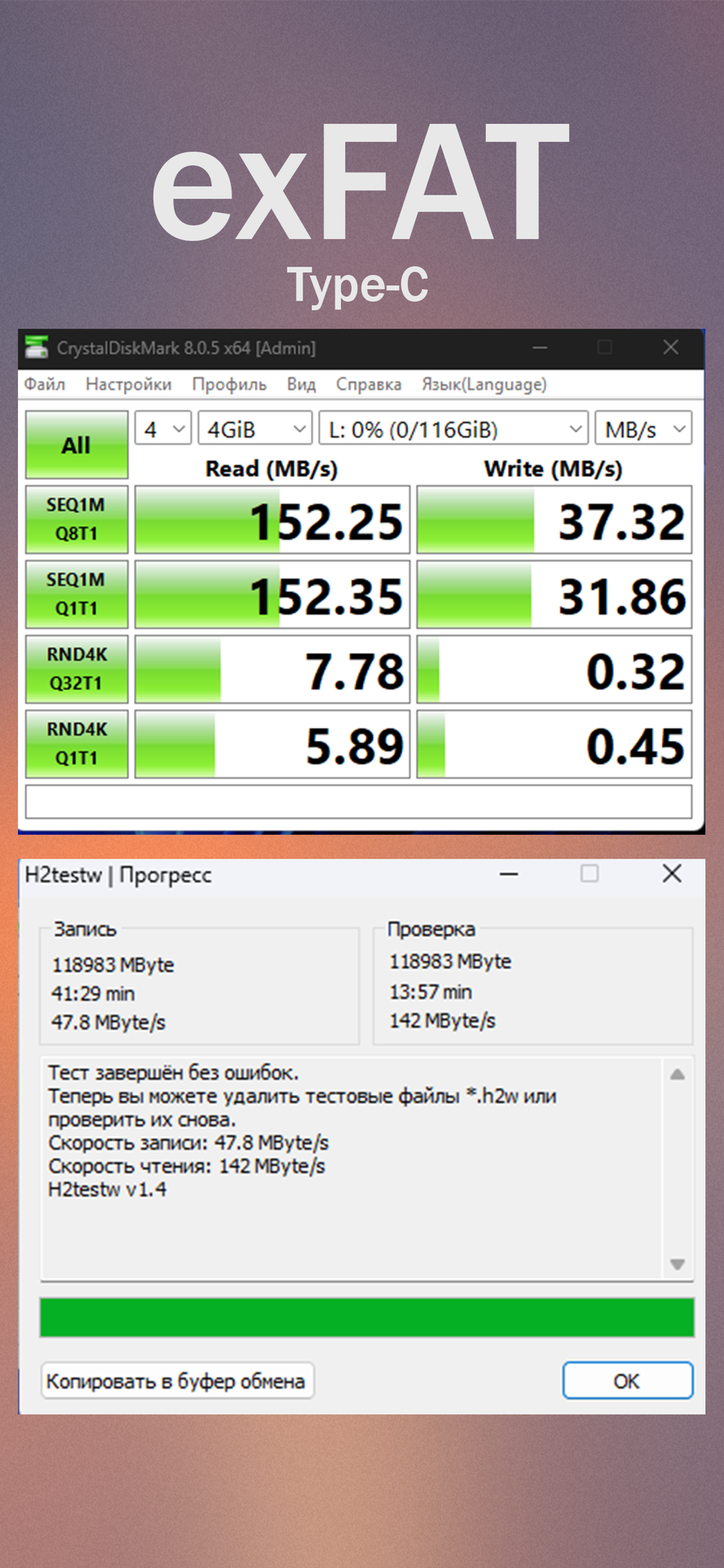Click the CrystalDiskMark app icon in title bar
The height and width of the screenshot is (1568, 724).
click(x=36, y=347)
